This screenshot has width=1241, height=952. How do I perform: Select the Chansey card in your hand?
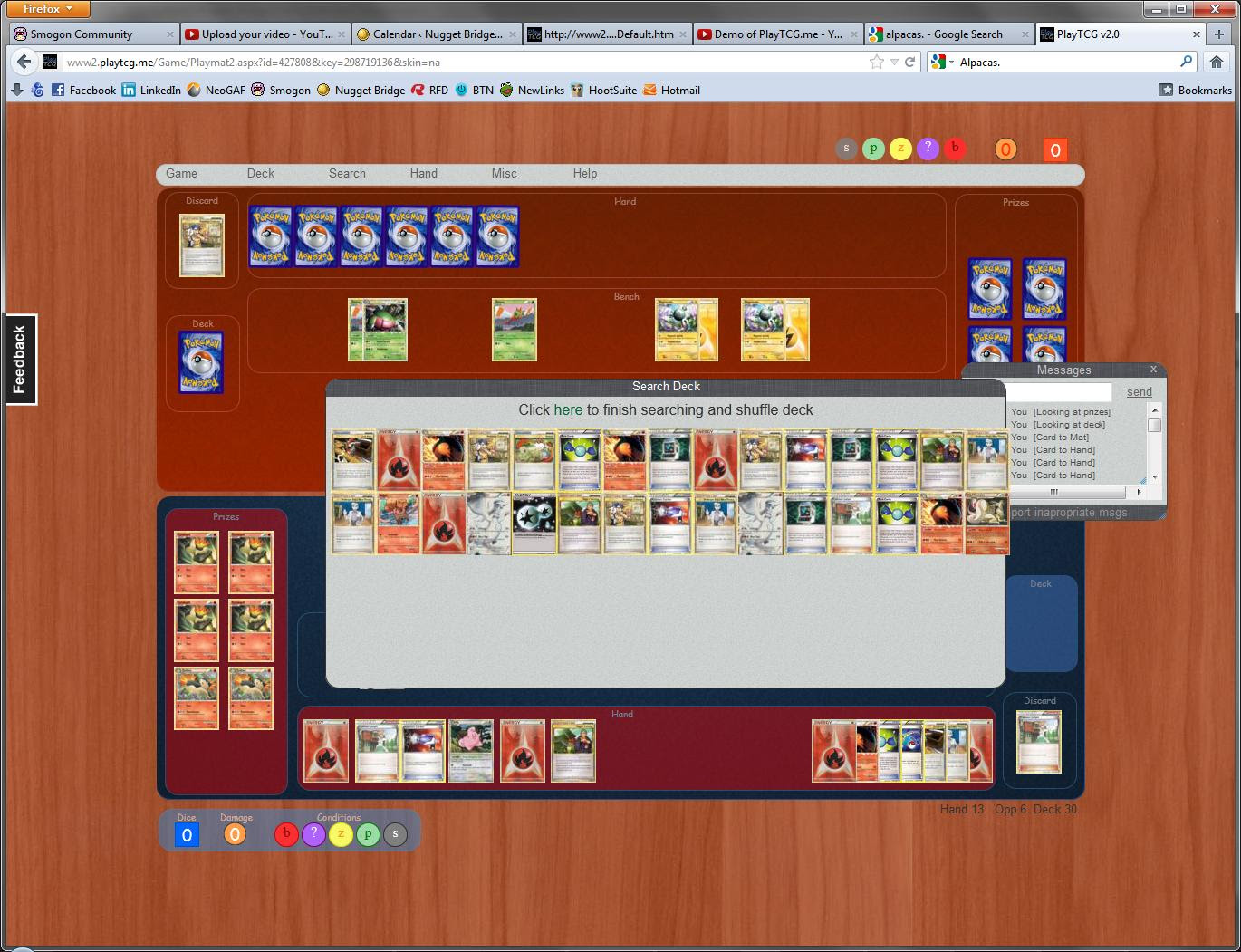[x=471, y=751]
